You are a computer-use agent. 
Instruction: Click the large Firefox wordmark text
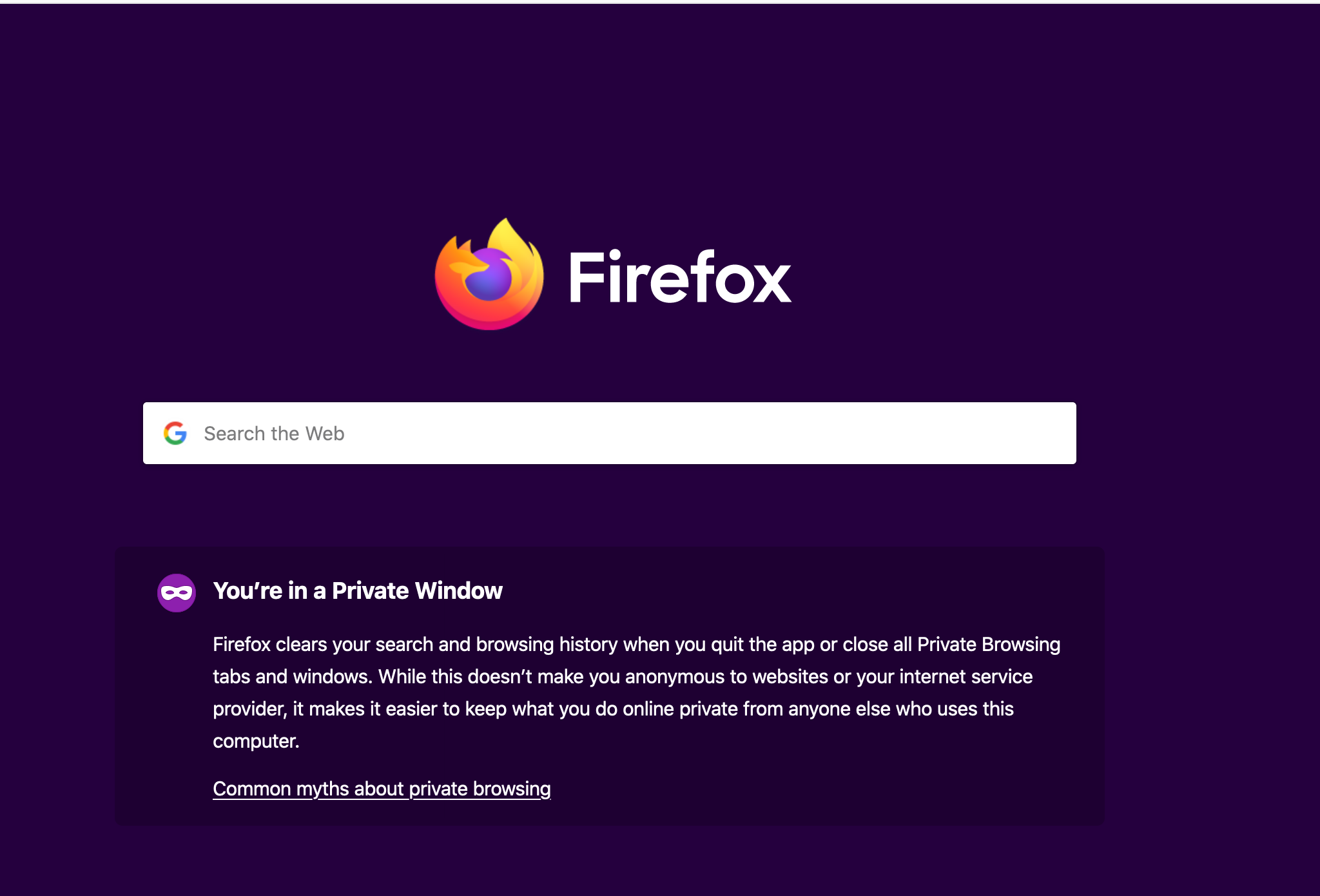pos(679,278)
